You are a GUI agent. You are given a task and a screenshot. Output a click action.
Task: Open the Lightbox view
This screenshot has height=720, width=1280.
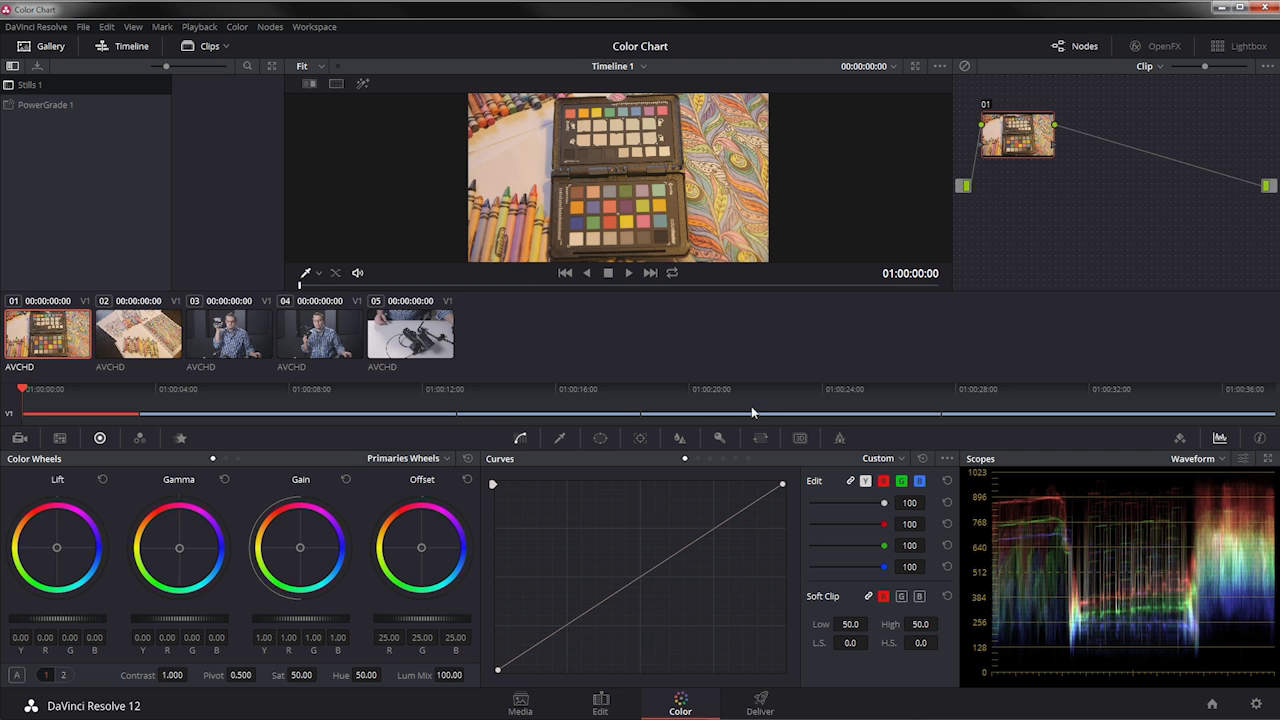tap(1238, 46)
